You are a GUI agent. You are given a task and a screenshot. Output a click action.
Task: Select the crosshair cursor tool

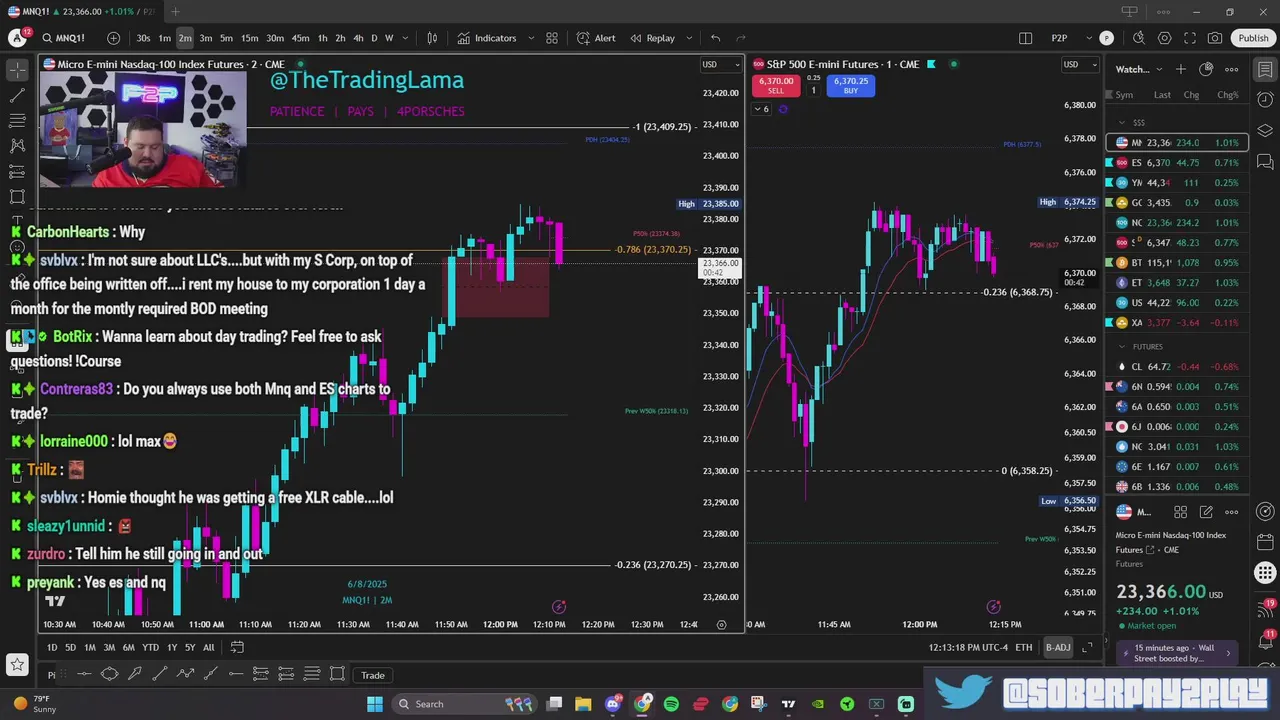[17, 69]
